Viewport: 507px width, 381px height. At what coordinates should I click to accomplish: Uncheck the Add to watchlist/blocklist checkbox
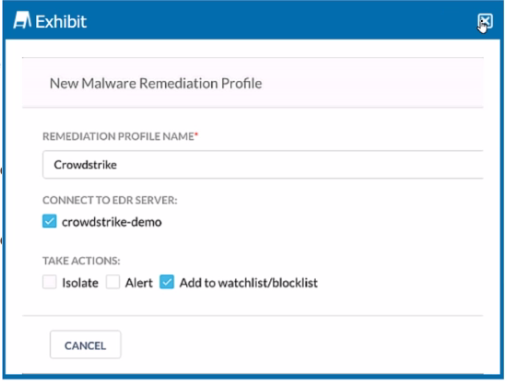pos(167,282)
